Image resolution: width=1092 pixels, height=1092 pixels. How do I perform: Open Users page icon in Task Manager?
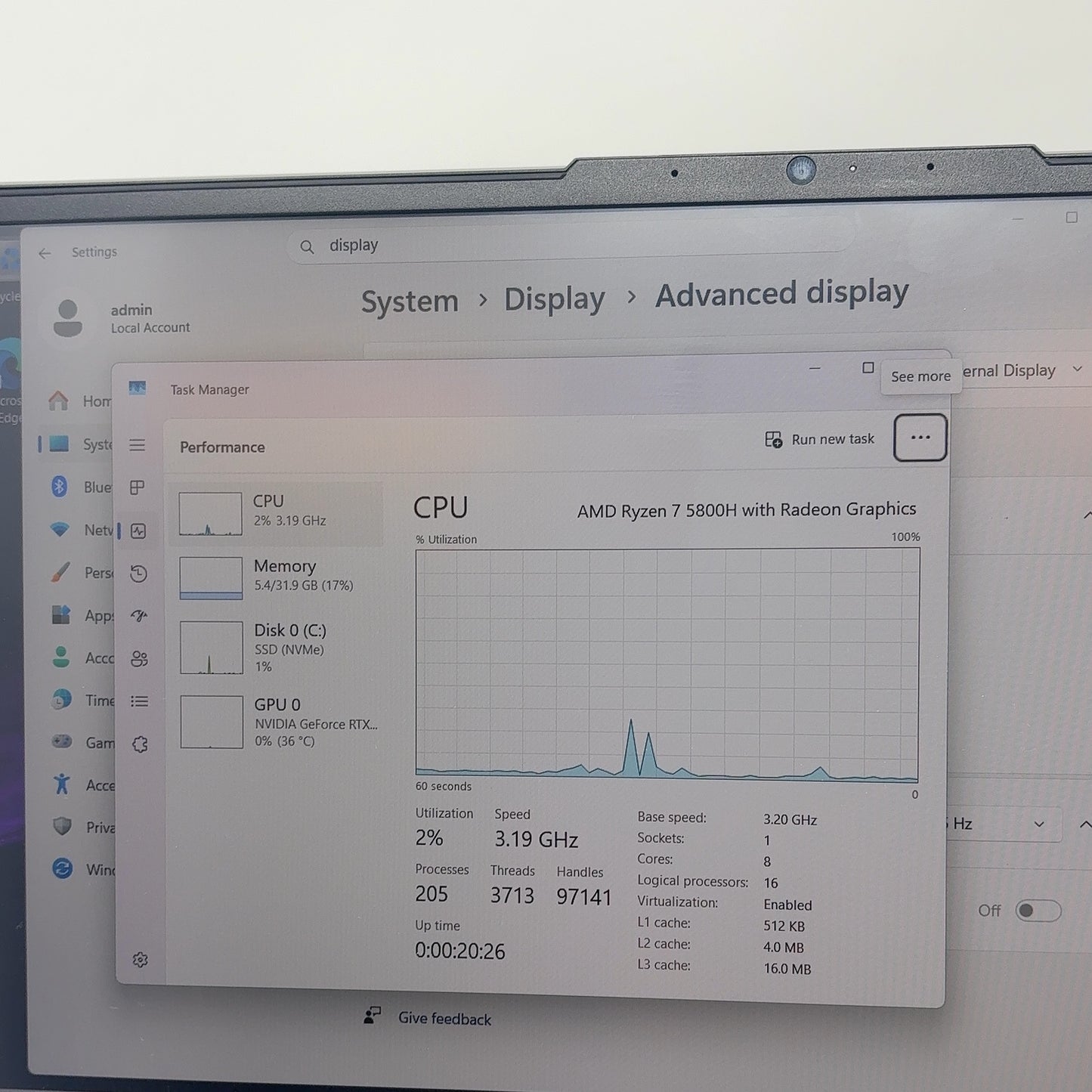139,658
